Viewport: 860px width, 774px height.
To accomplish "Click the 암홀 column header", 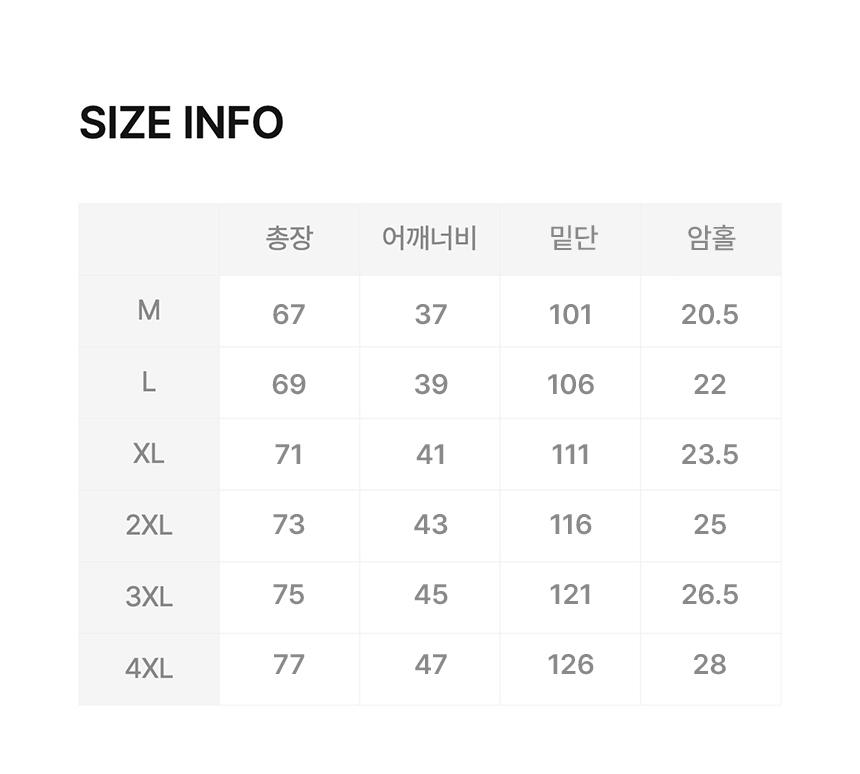I will point(710,239).
